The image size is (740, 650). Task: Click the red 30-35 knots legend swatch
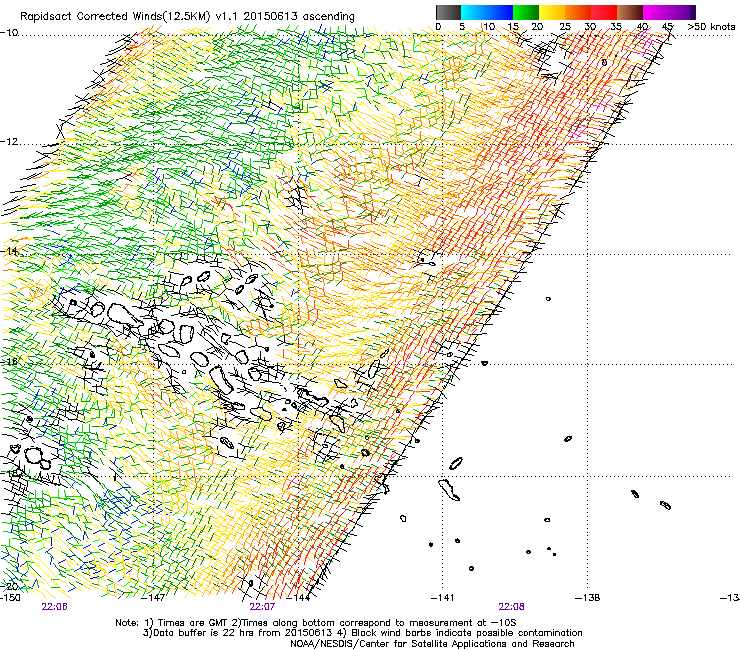tap(604, 12)
